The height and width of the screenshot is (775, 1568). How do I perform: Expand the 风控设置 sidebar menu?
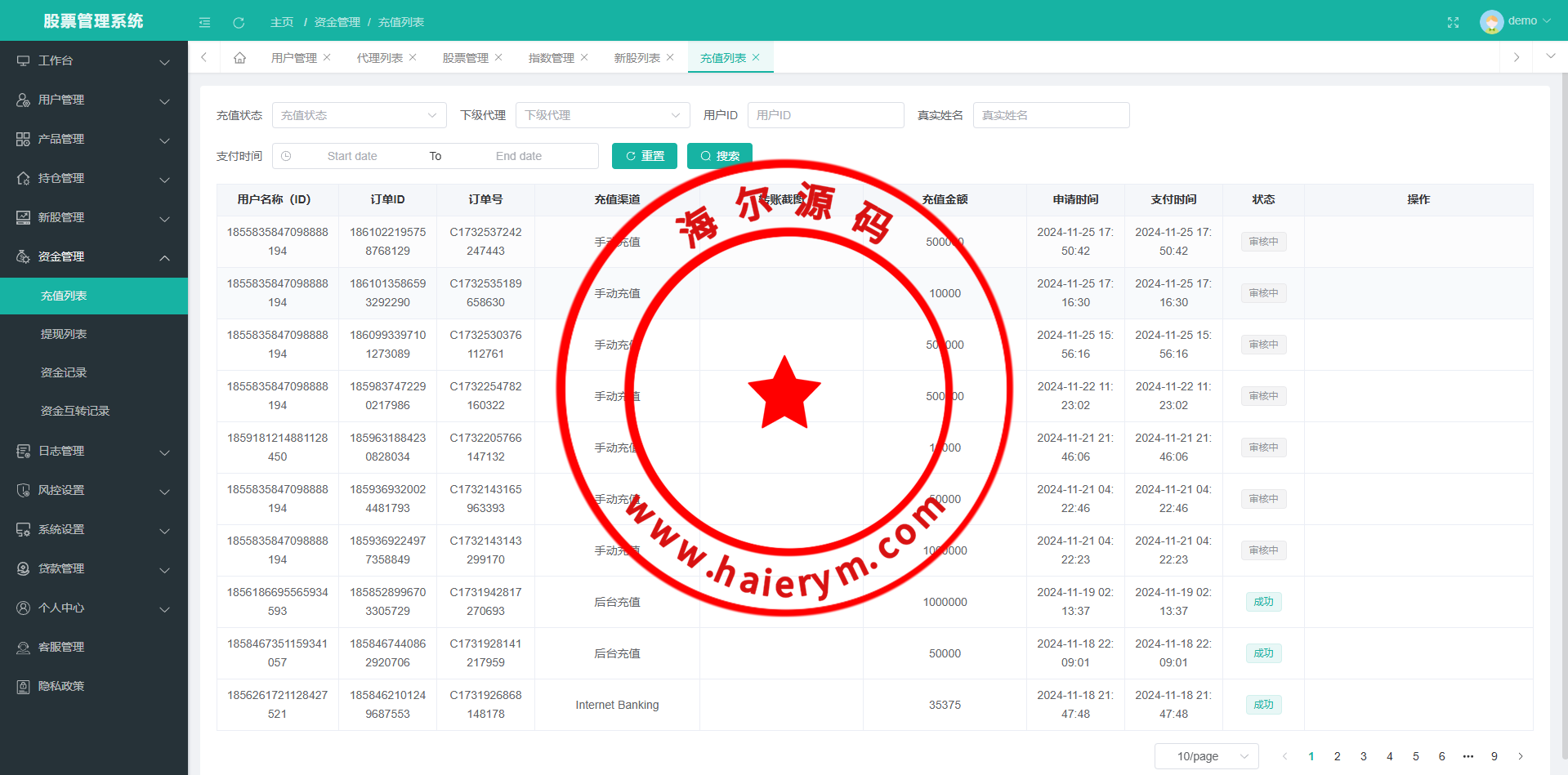pyautogui.click(x=94, y=490)
